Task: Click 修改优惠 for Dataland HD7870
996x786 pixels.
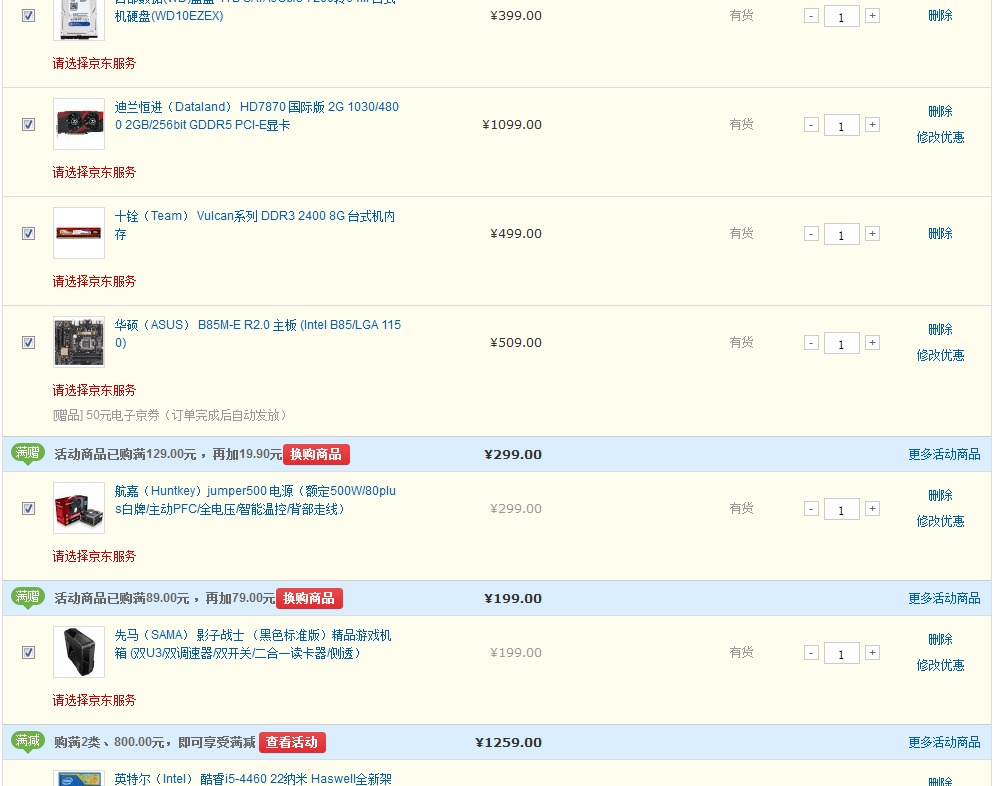Action: coord(940,137)
